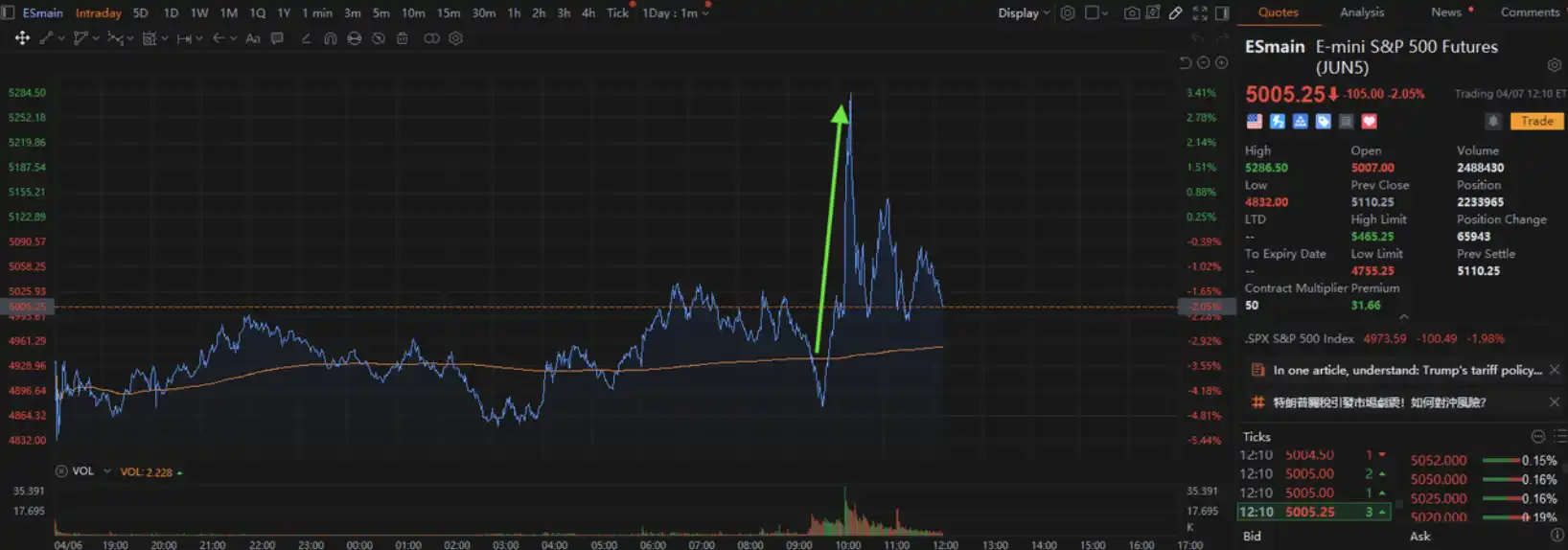This screenshot has width=1568, height=550.
Task: Expand the 1Day : 1m interval dropdown
Action: coord(676,13)
